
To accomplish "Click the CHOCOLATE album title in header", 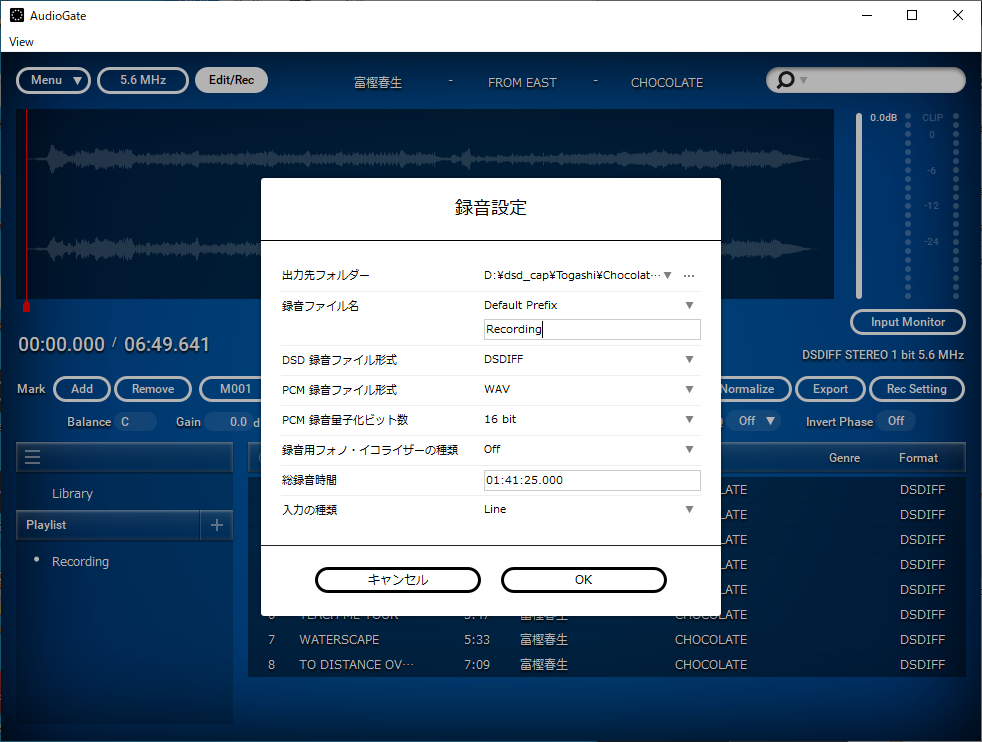I will pos(667,83).
